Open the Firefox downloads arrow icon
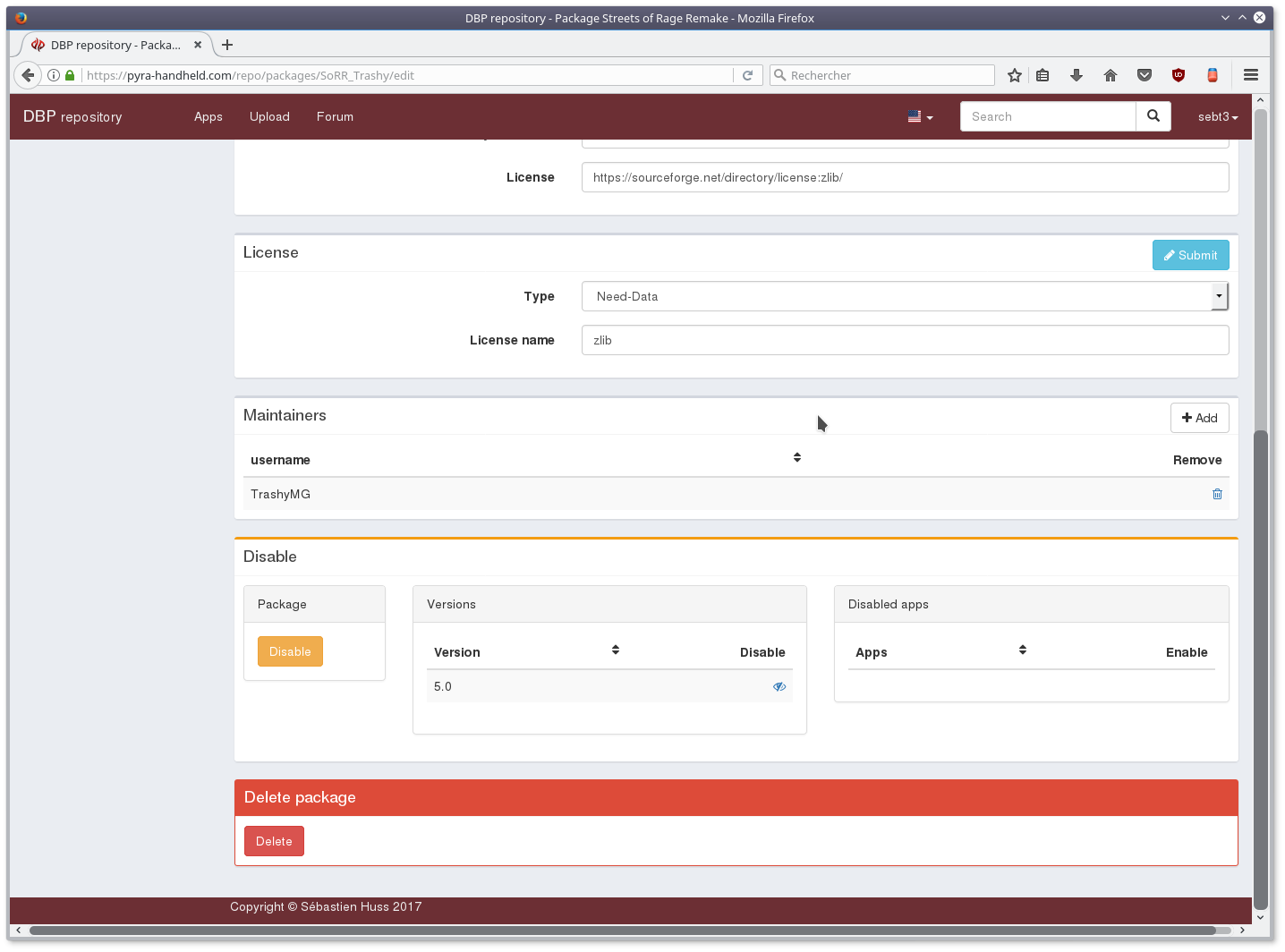Image resolution: width=1285 pixels, height=952 pixels. 1077,76
